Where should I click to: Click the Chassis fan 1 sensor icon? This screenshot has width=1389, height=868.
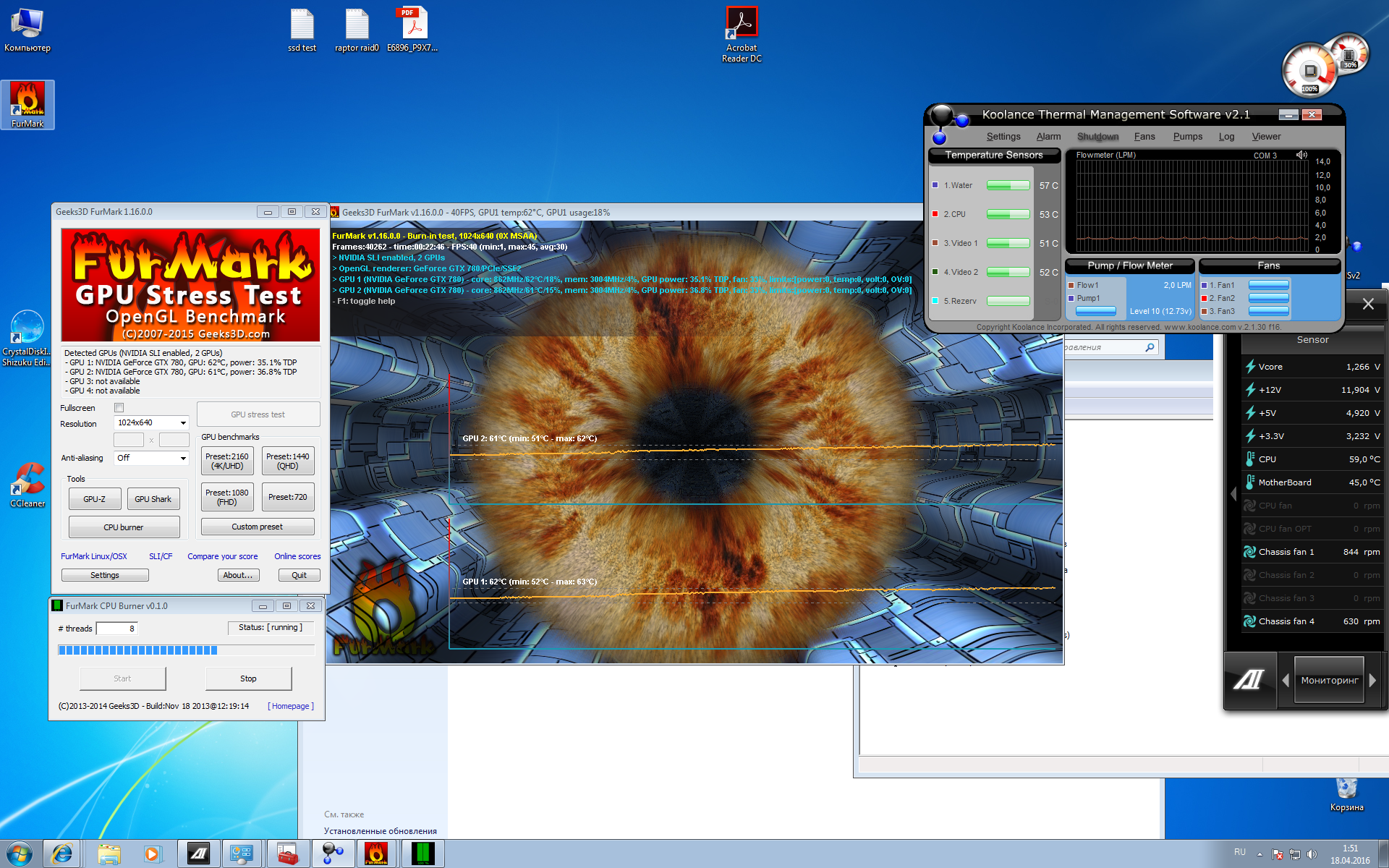pos(1249,552)
